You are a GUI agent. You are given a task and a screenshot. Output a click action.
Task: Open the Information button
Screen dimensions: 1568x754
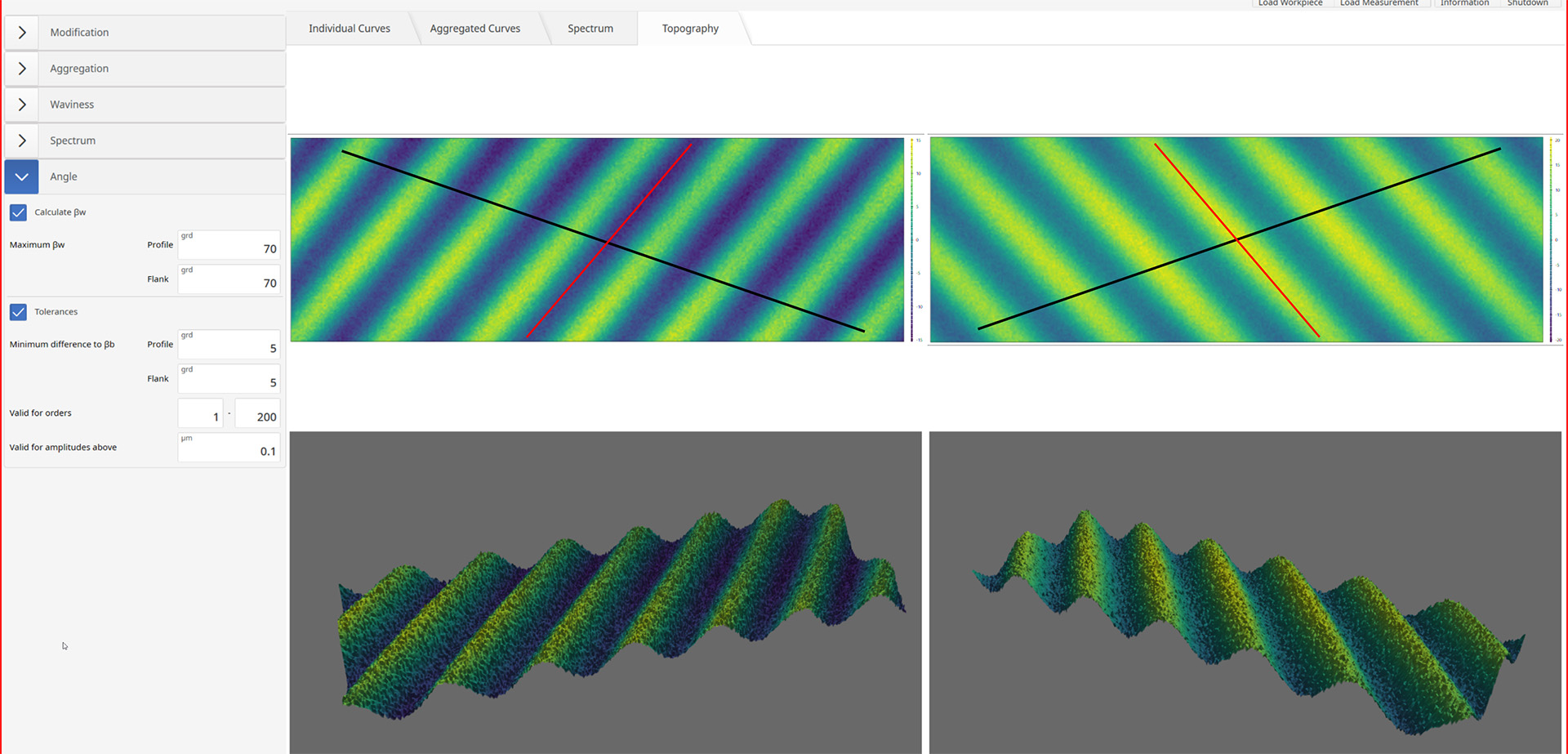point(1464,3)
